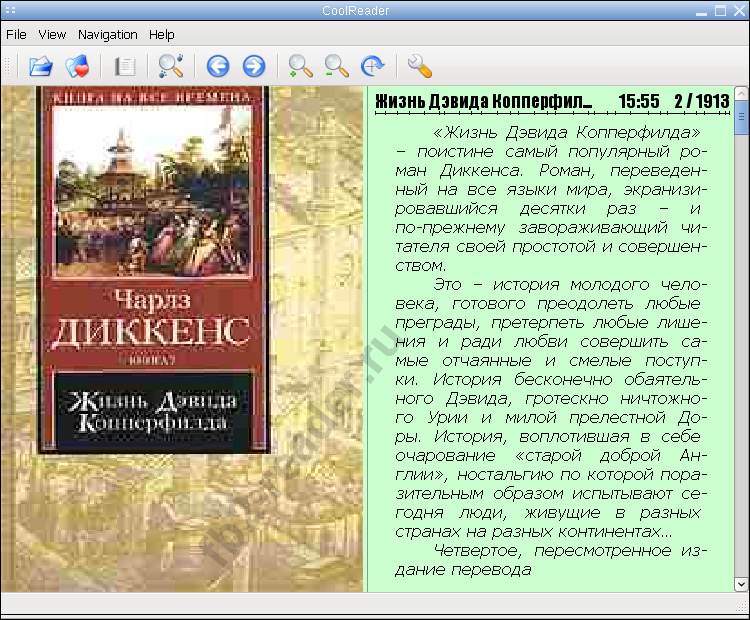Open the window menu icon in title bar
This screenshot has height=620, width=750.
[10, 10]
